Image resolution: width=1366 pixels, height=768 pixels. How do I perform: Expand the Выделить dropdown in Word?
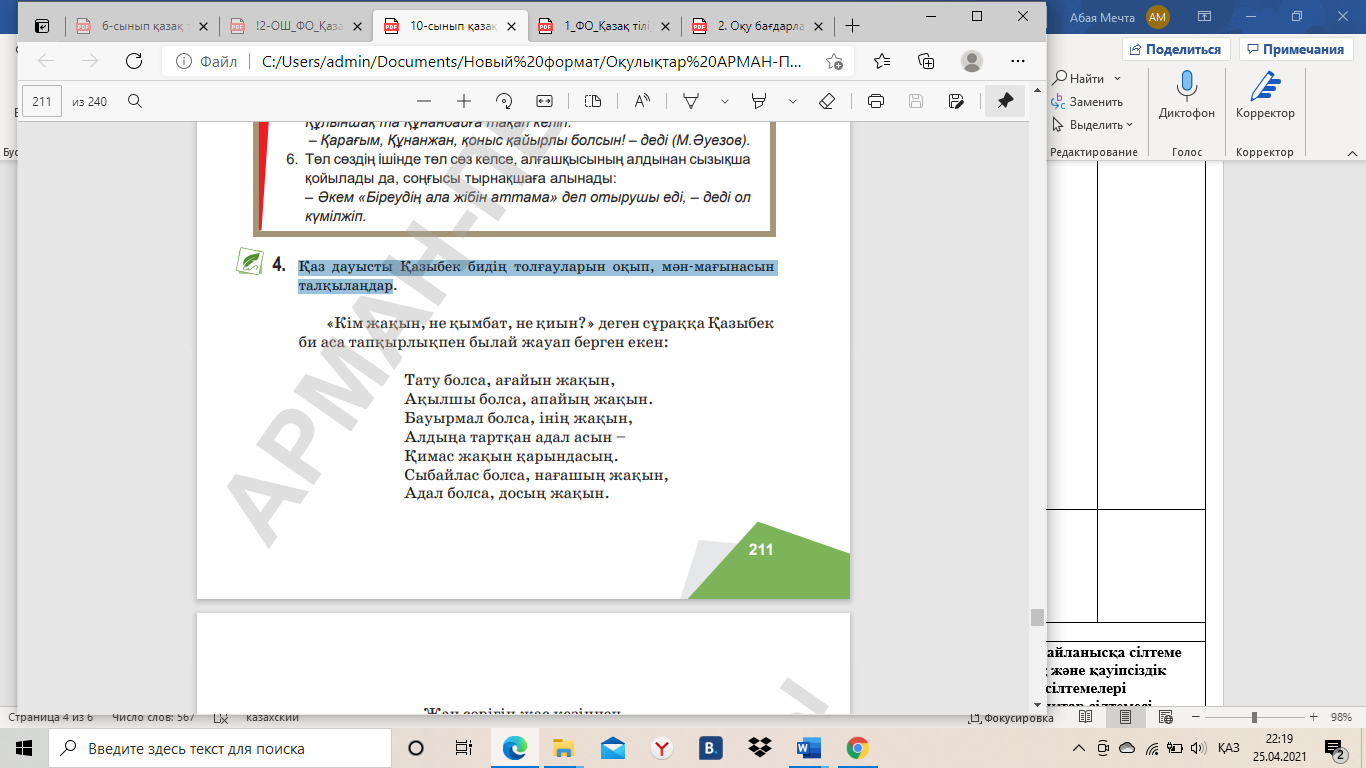click(x=1129, y=125)
